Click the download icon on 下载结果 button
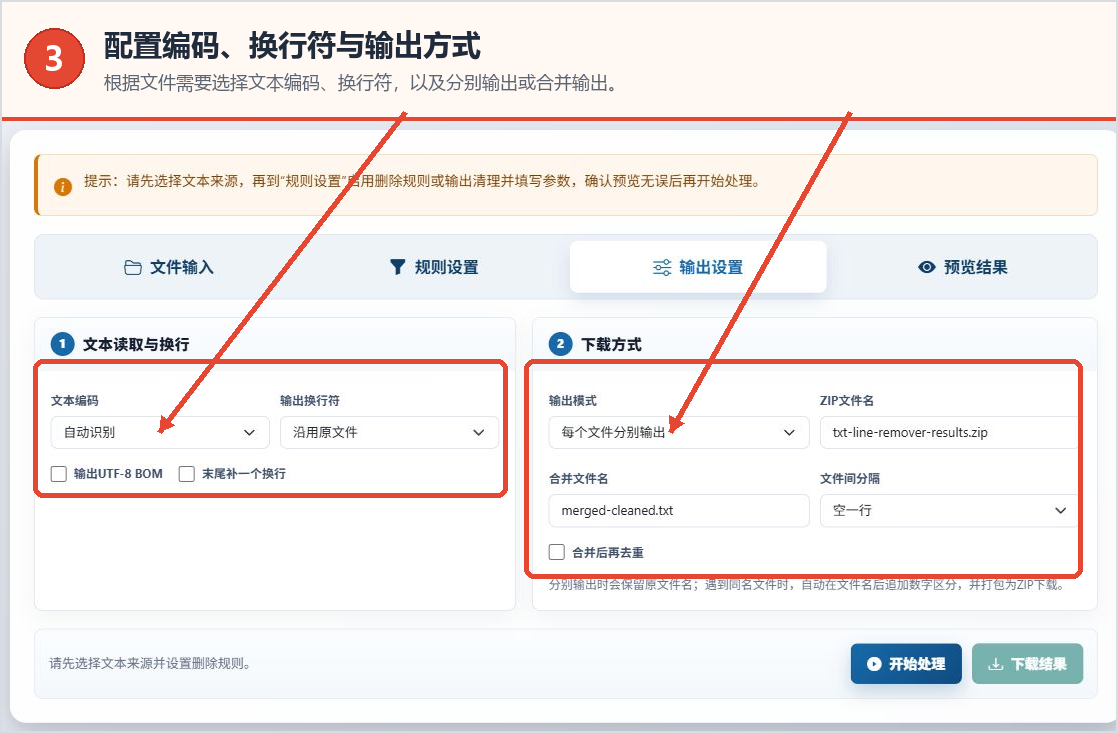 pyautogui.click(x=996, y=664)
